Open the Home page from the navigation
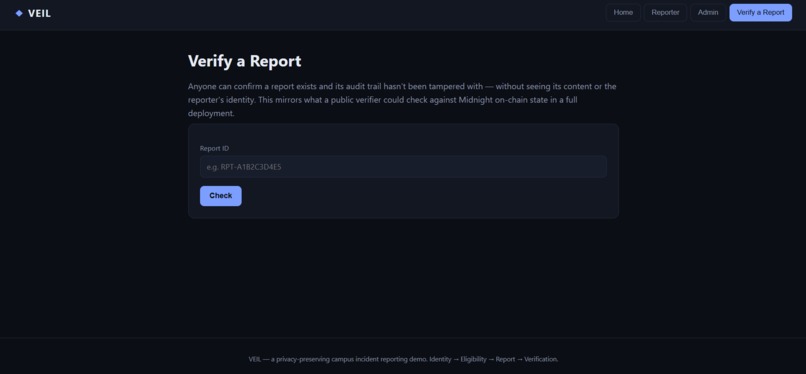This screenshot has width=806, height=374. [623, 13]
